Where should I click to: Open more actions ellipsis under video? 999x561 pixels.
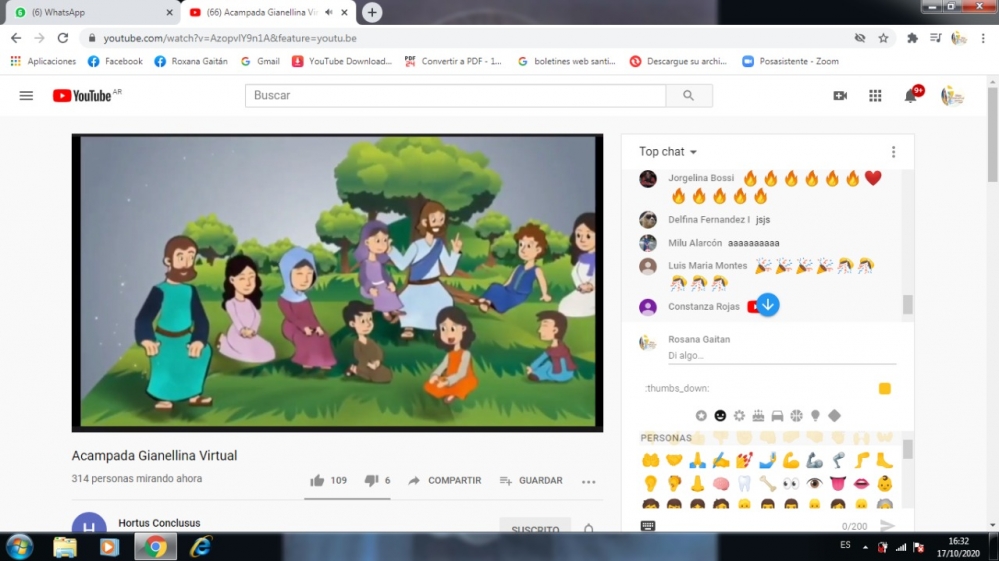(x=589, y=481)
